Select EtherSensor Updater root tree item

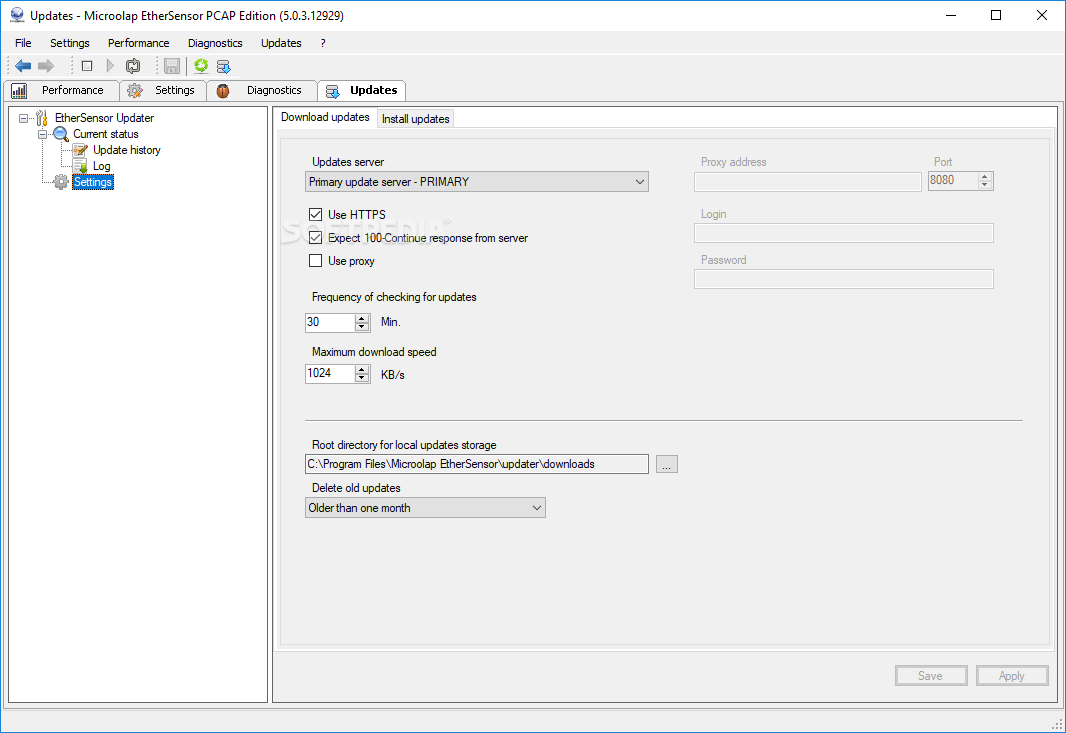(104, 118)
